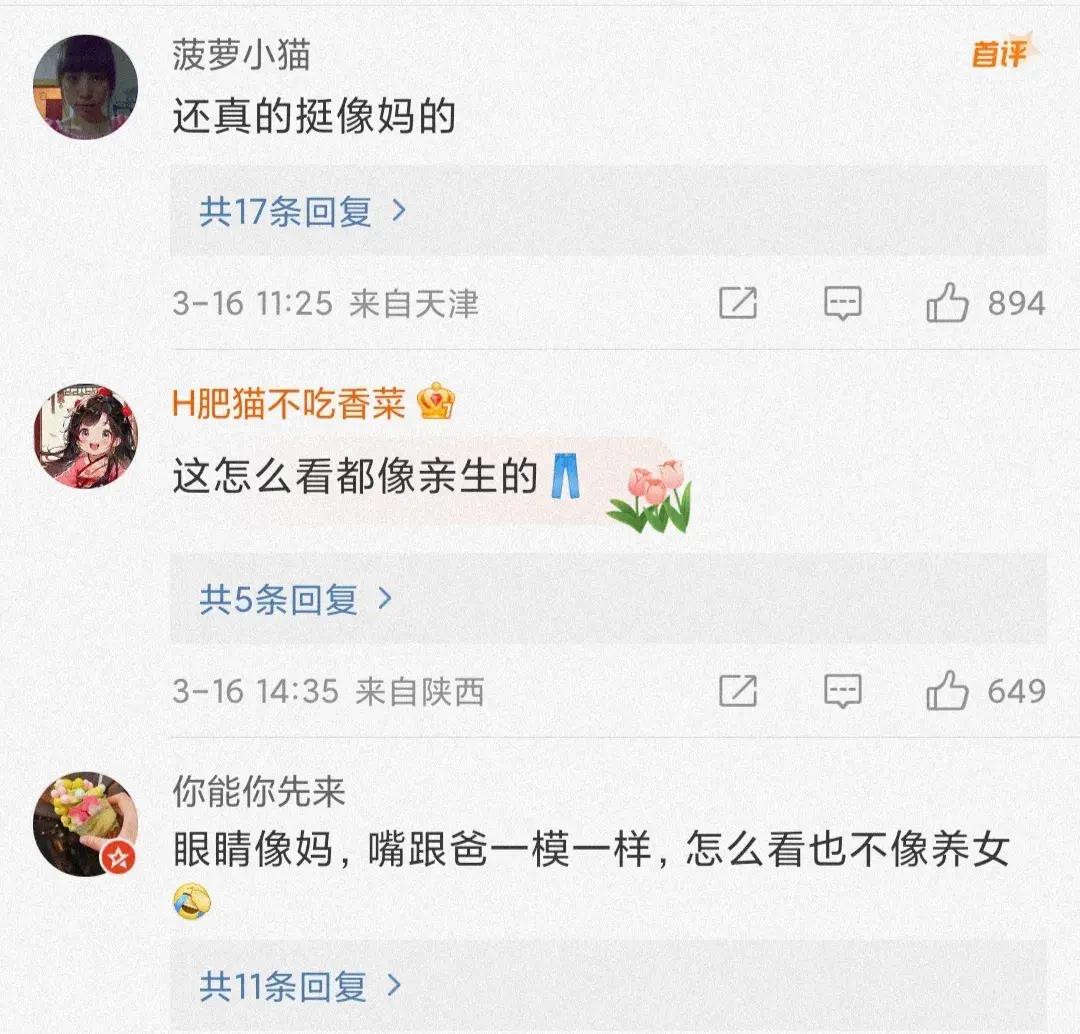Visit username 你能你先来
The width and height of the screenshot is (1080, 1034).
[x=258, y=791]
